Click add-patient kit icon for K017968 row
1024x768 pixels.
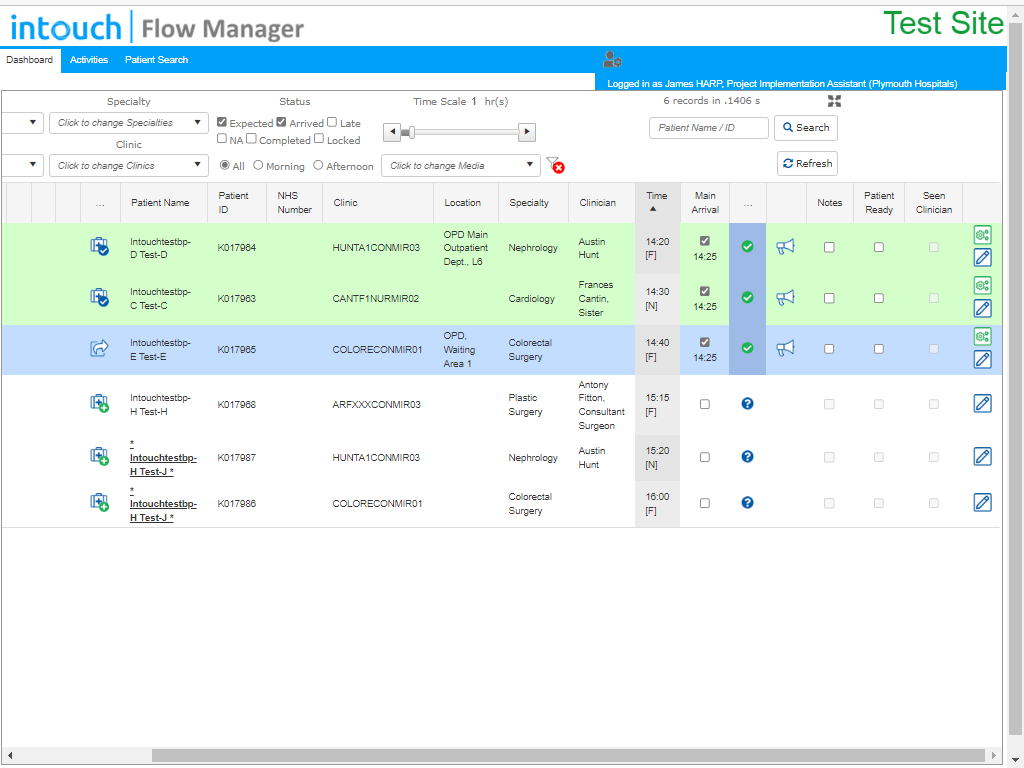coord(99,403)
